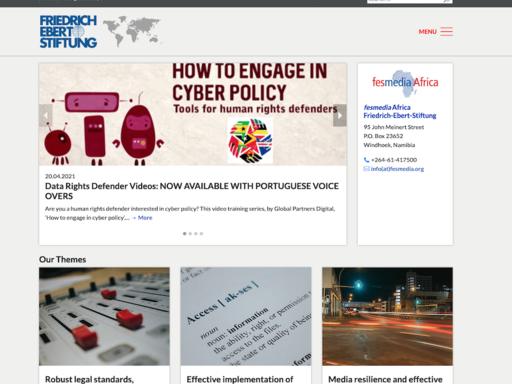Image resolution: width=512 pixels, height=384 pixels.
Task: Click the phone number +264-61-417500
Action: 394,160
